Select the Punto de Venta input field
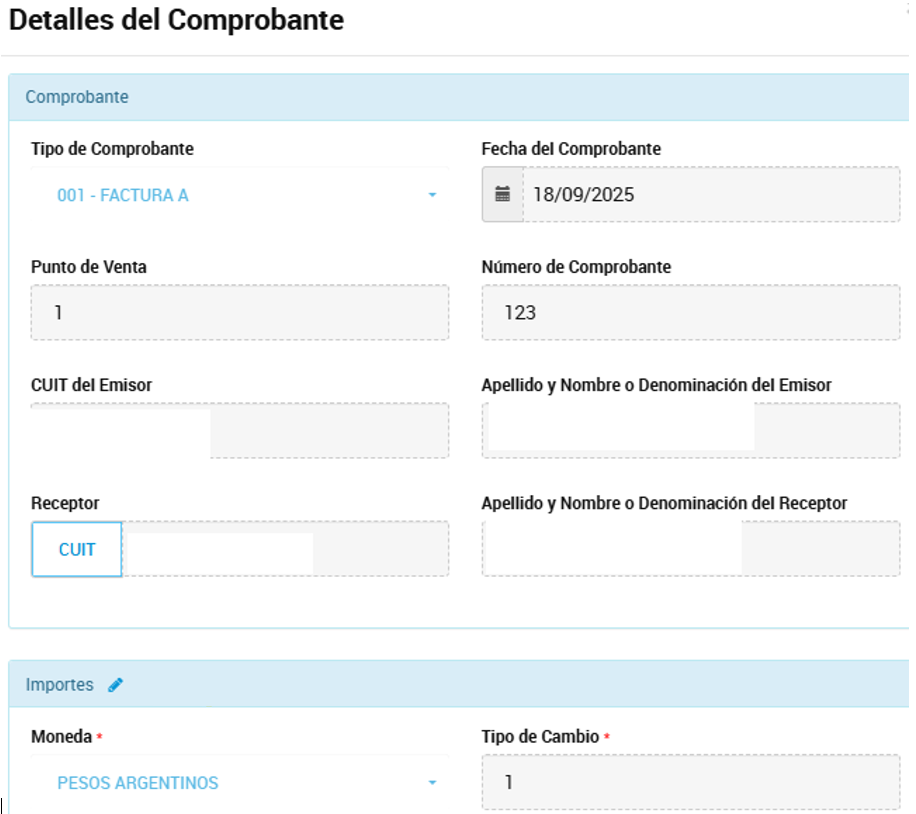 (240, 313)
